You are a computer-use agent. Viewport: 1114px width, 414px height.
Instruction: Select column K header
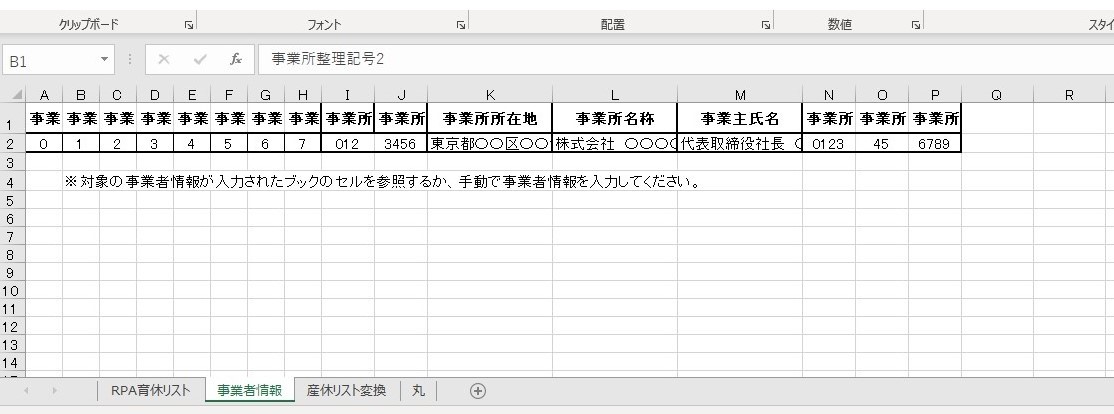pos(489,95)
